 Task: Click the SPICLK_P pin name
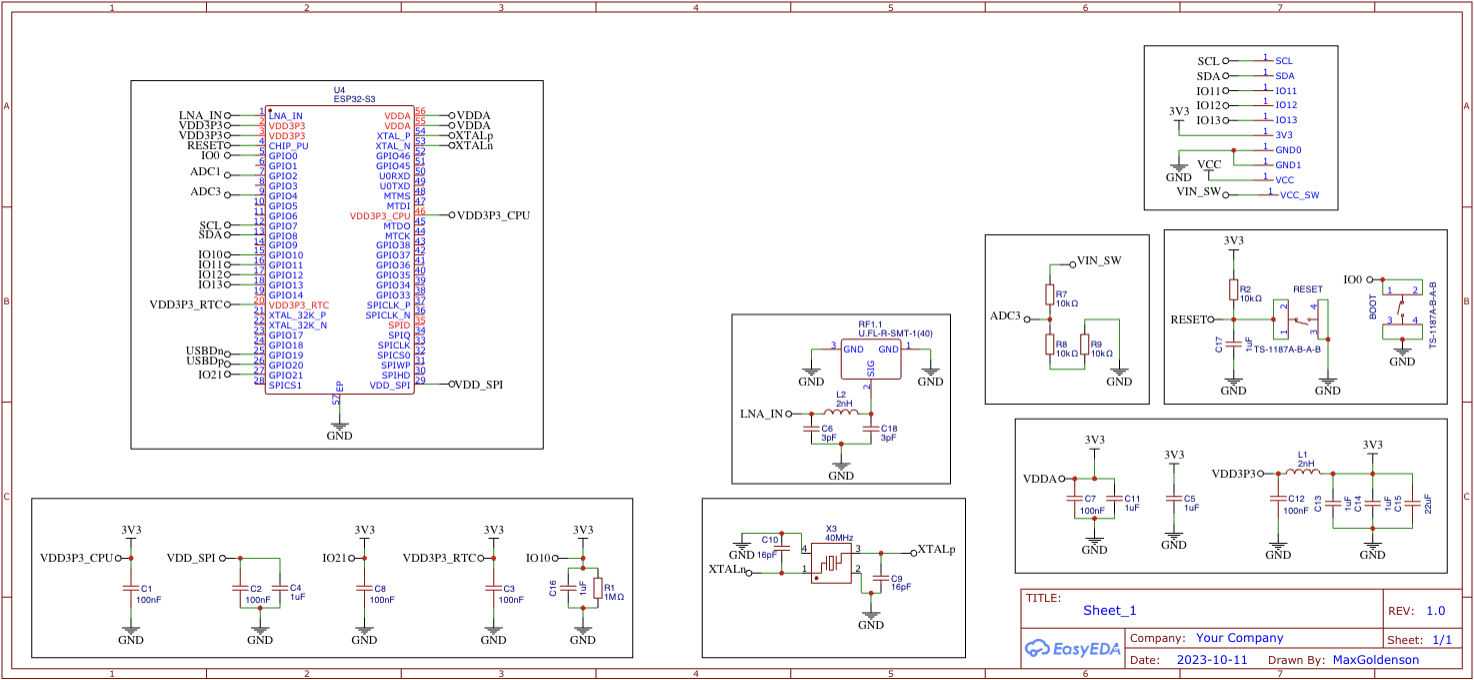click(x=388, y=305)
